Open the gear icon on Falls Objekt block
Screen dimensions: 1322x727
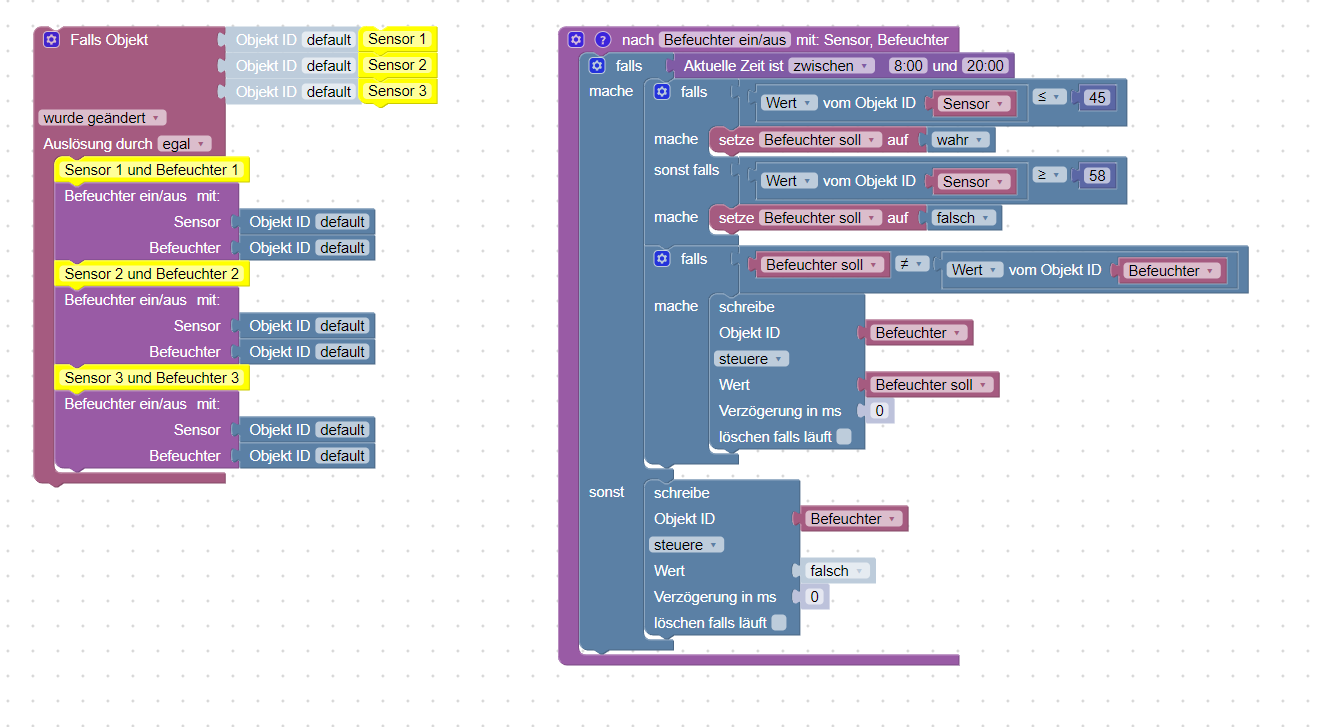pyautogui.click(x=52, y=40)
